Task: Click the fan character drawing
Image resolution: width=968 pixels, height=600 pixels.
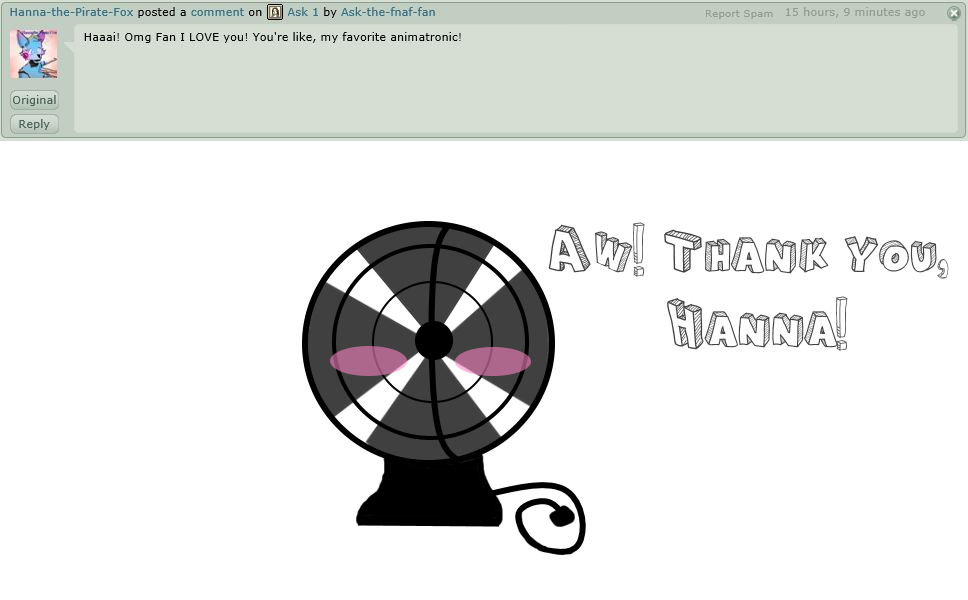Action: click(x=443, y=387)
